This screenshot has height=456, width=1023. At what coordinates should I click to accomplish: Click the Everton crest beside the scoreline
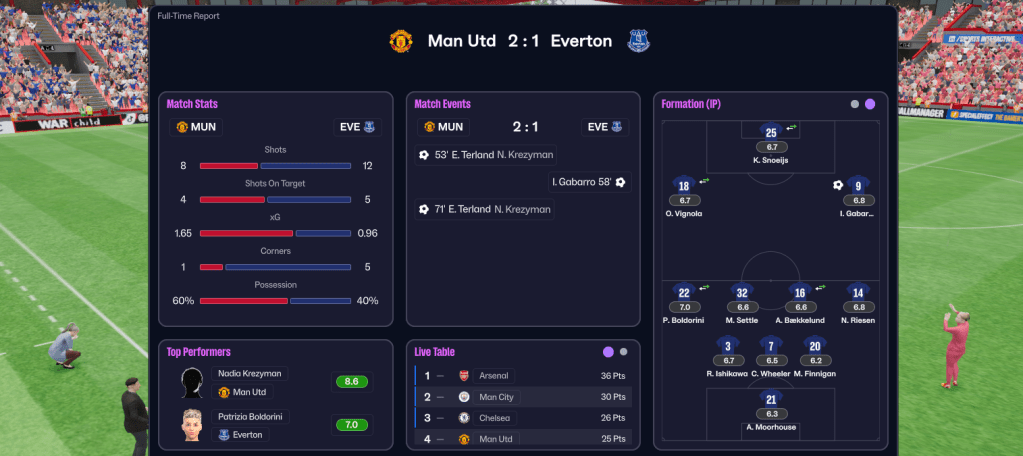(x=638, y=41)
